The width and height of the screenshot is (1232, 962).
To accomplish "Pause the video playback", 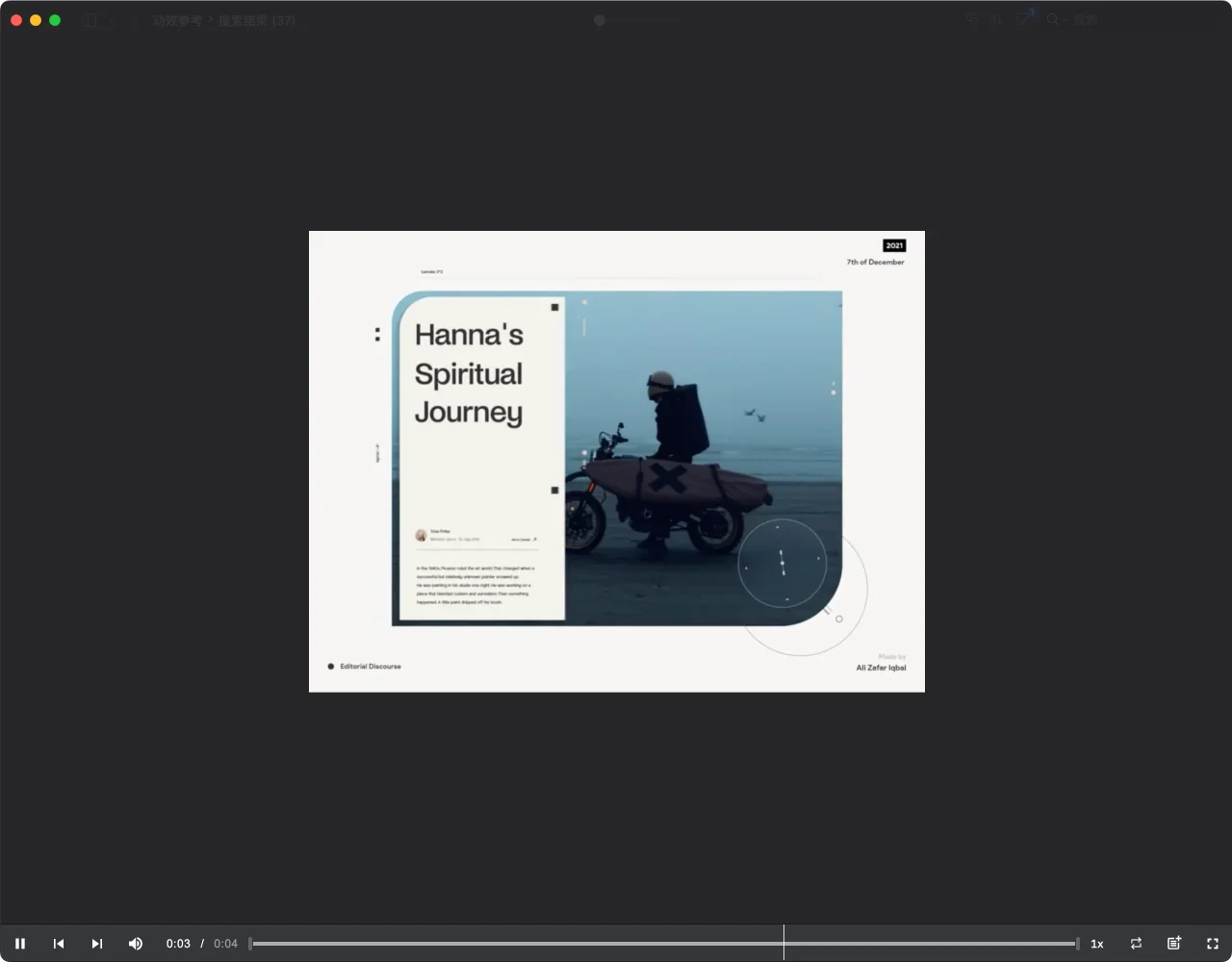I will 20,944.
